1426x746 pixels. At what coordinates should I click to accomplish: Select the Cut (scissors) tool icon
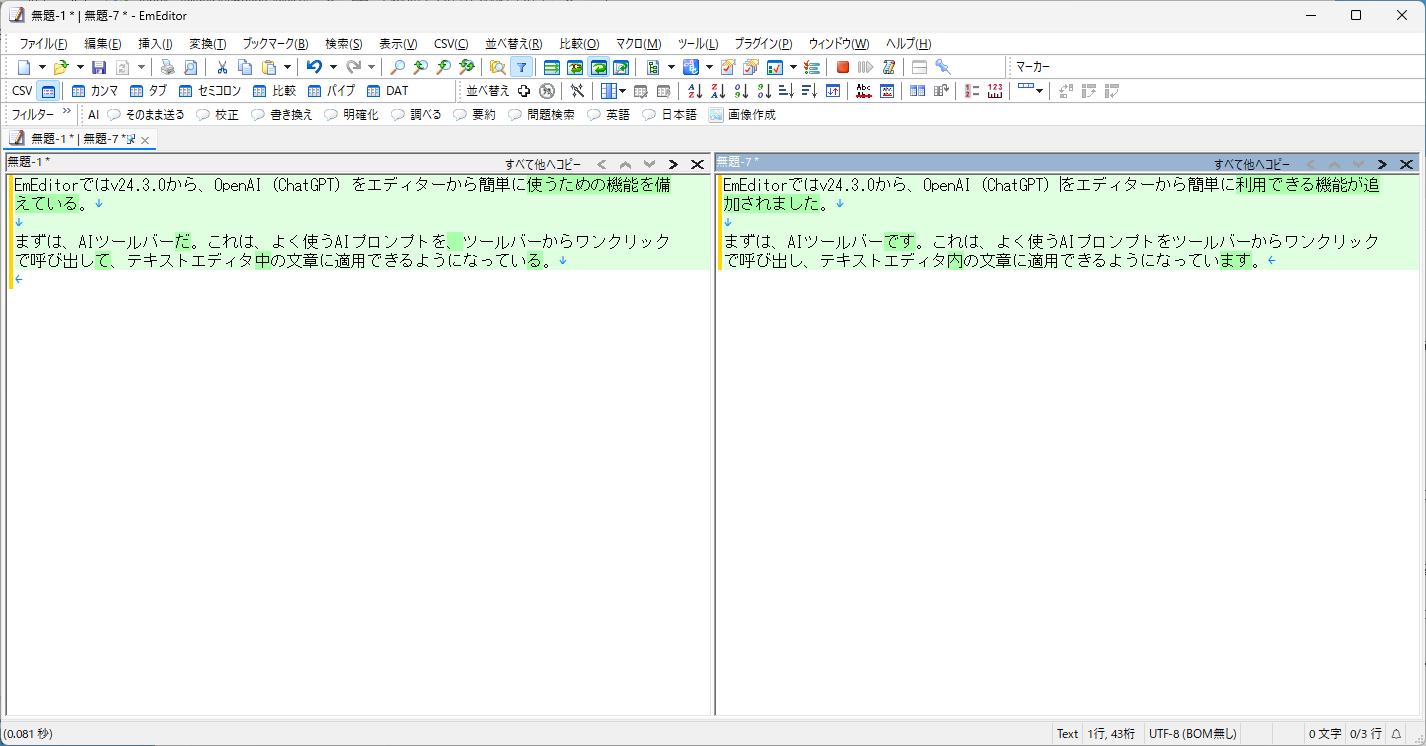(222, 66)
